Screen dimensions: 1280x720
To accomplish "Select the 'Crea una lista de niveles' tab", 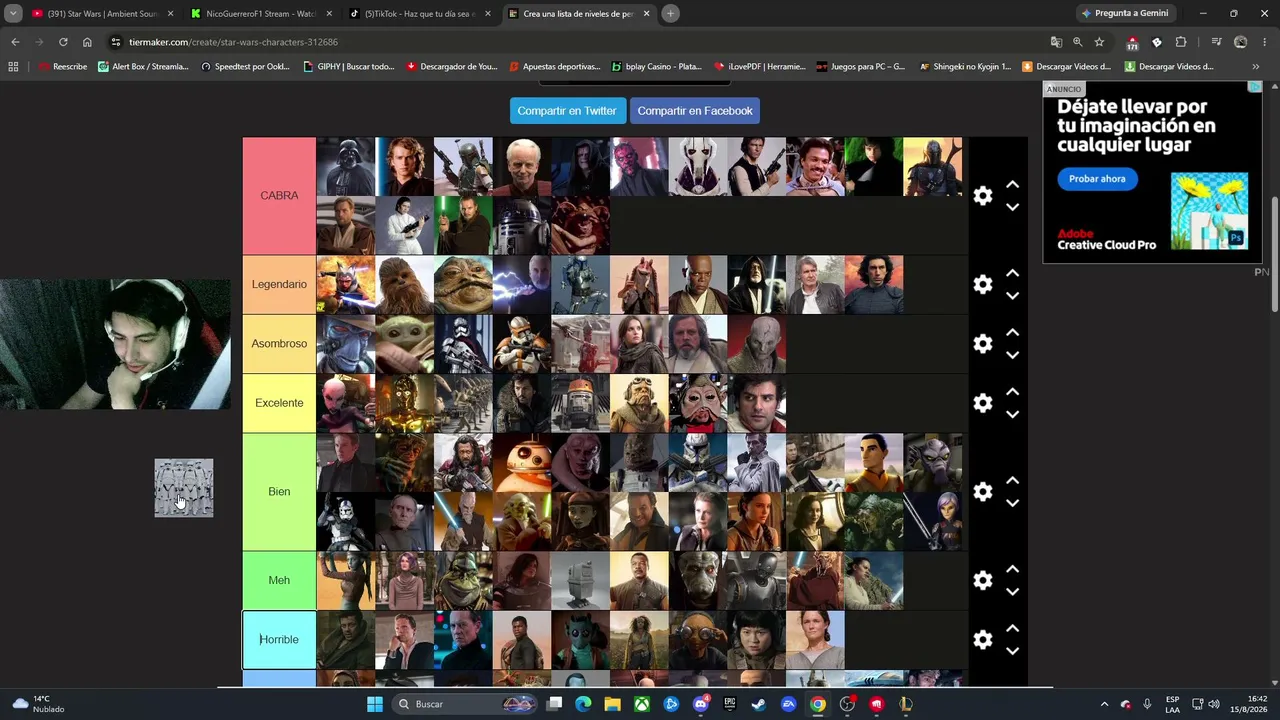I will 578,14.
